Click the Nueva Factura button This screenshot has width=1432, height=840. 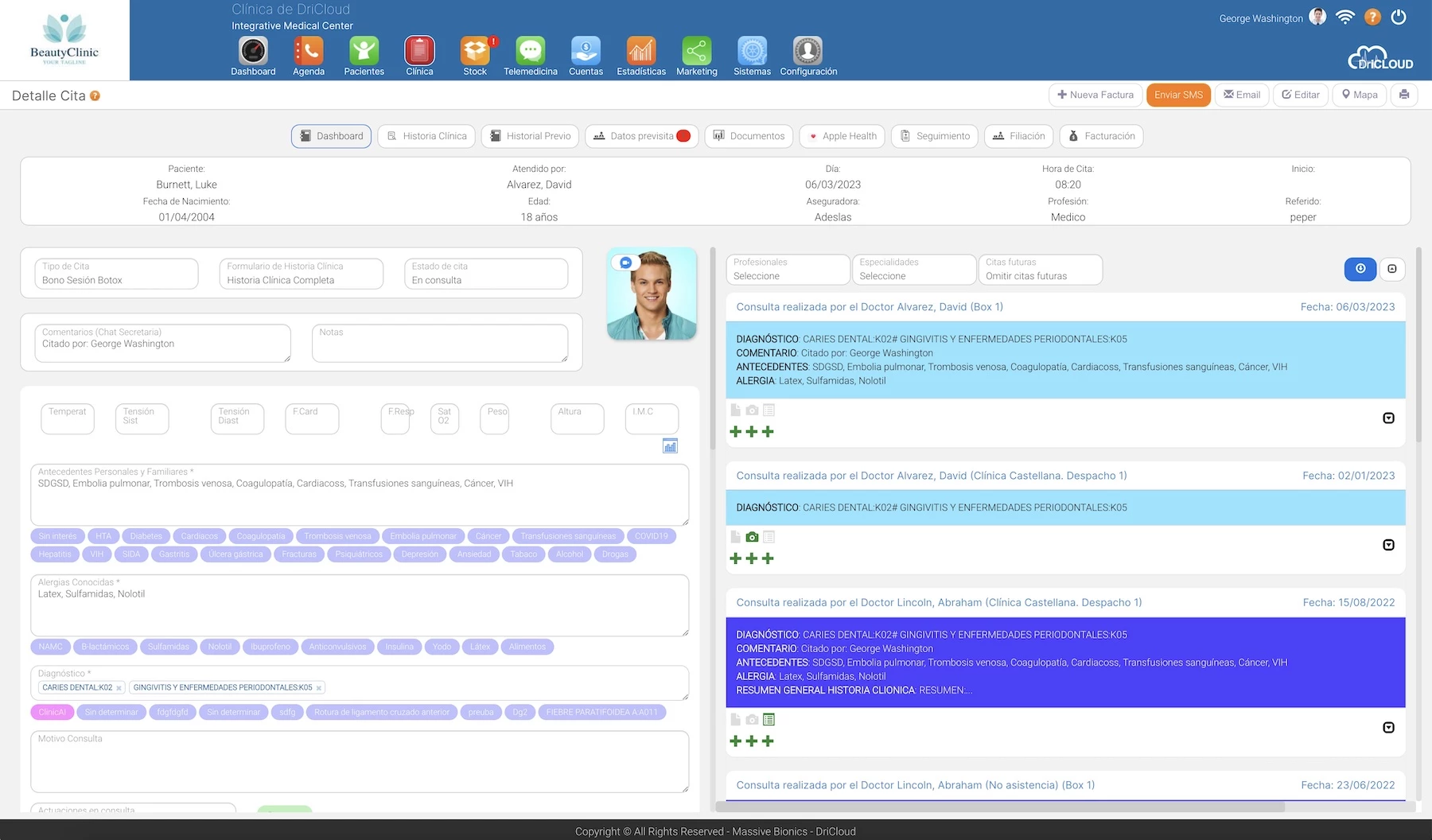tap(1095, 95)
